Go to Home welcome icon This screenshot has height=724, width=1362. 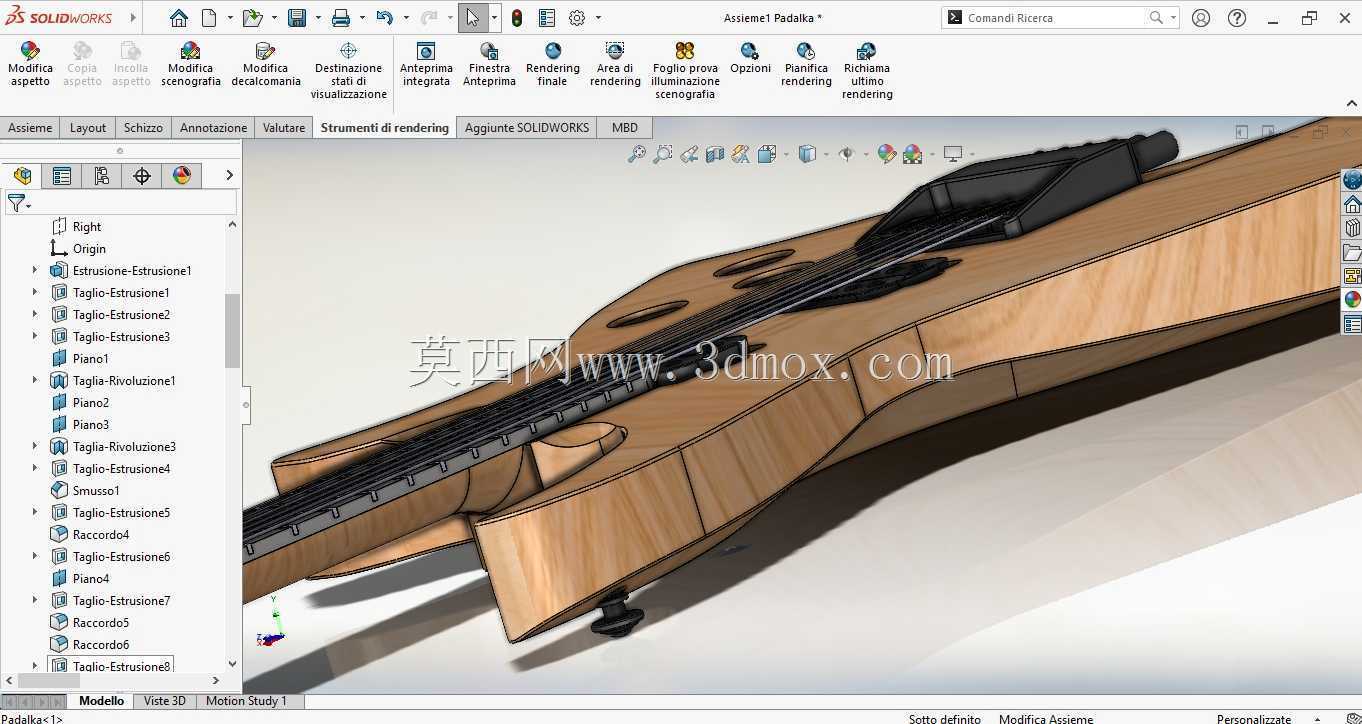click(x=178, y=18)
